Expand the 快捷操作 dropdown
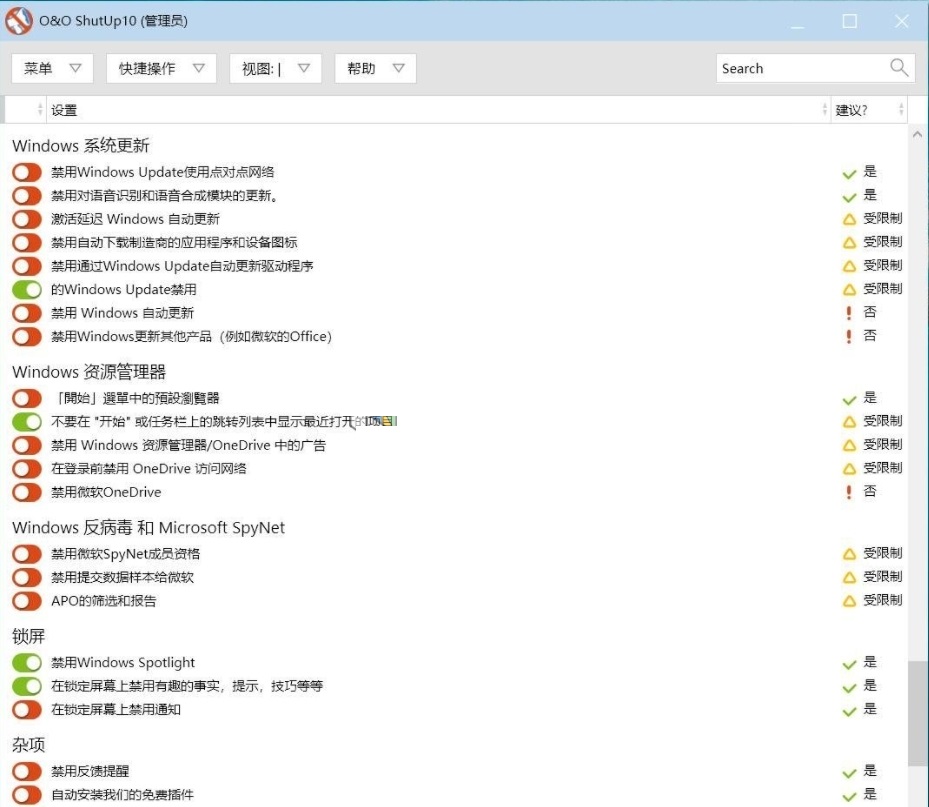Viewport: 929px width, 807px height. pos(161,68)
